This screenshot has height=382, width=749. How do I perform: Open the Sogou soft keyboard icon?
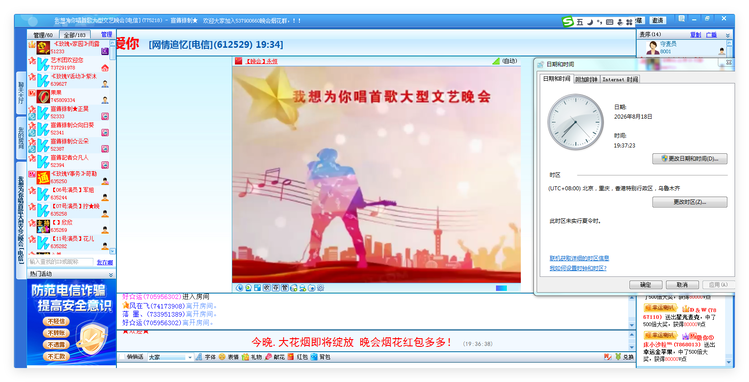(610, 22)
